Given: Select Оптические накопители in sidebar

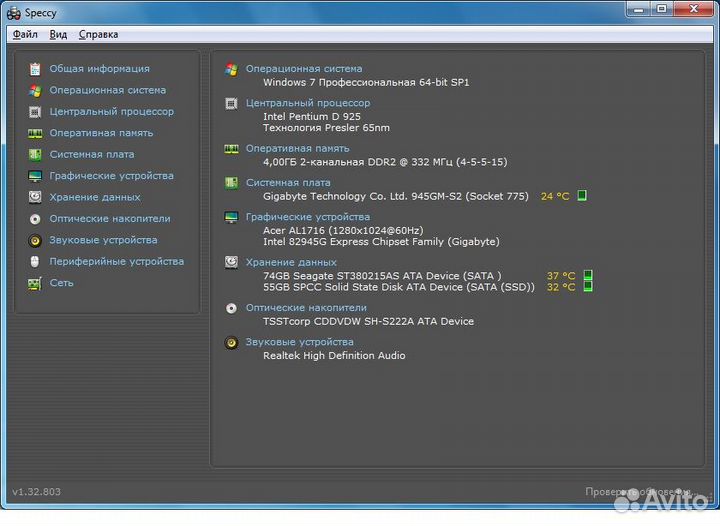Looking at the screenshot, I should [x=110, y=219].
